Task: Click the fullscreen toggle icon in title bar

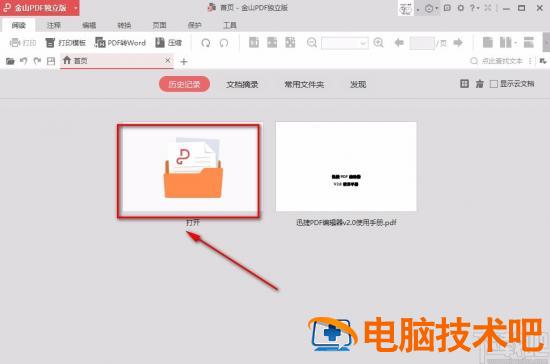Action: coord(488,8)
